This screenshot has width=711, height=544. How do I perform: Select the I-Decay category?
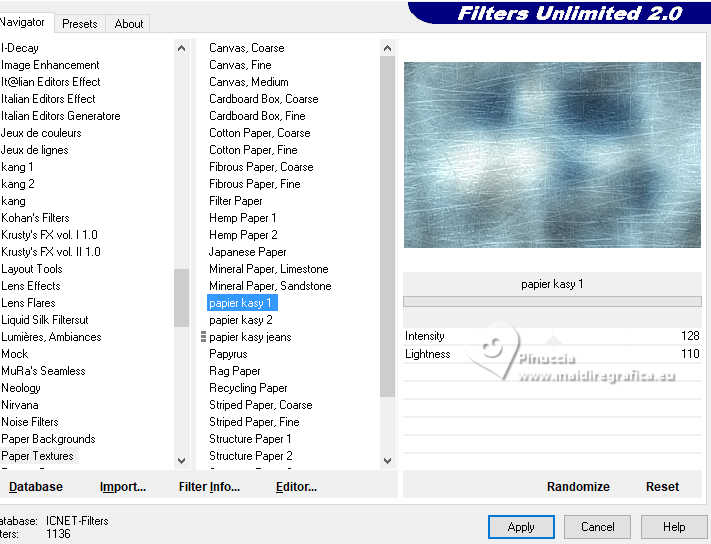[19, 48]
